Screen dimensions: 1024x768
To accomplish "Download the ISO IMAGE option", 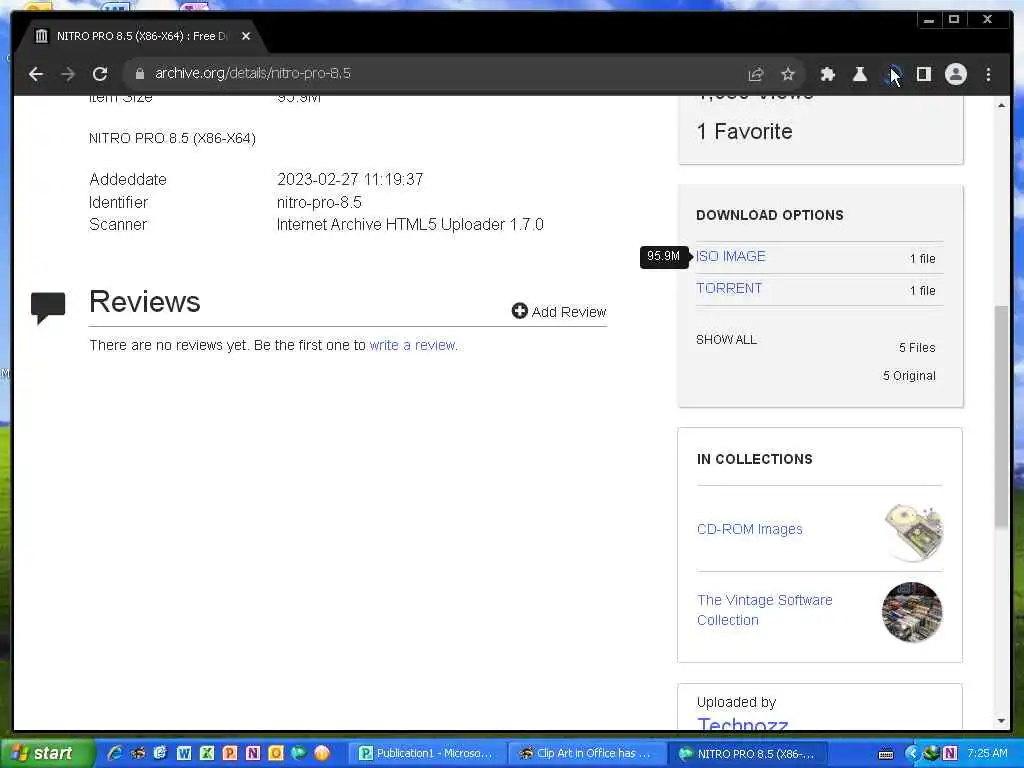I will tap(730, 256).
